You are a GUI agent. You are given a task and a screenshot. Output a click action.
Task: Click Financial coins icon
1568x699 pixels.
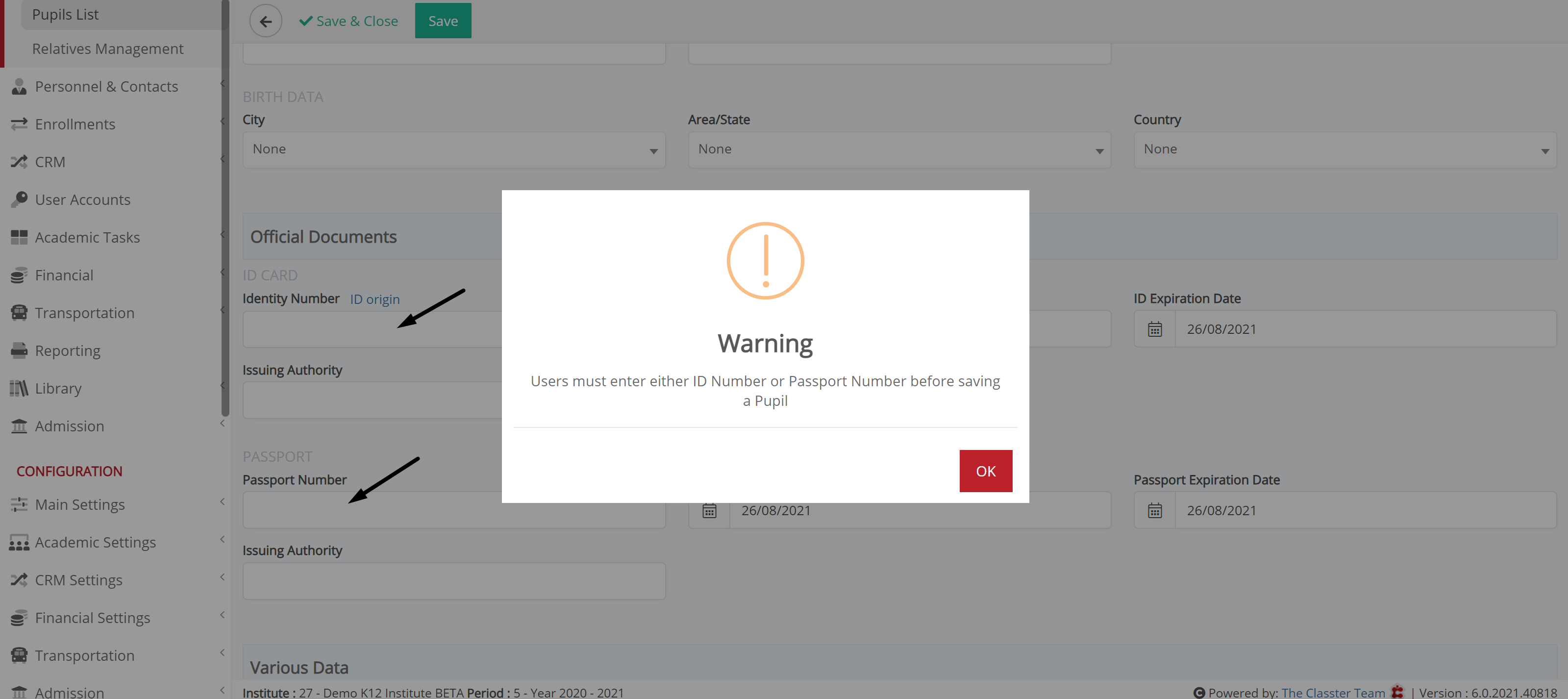19,275
